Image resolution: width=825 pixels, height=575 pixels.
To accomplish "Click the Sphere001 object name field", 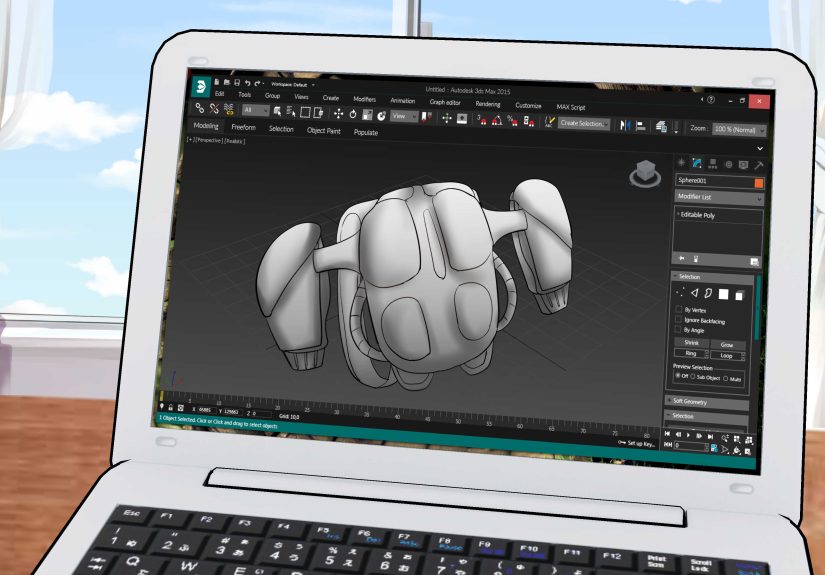I will (x=712, y=181).
